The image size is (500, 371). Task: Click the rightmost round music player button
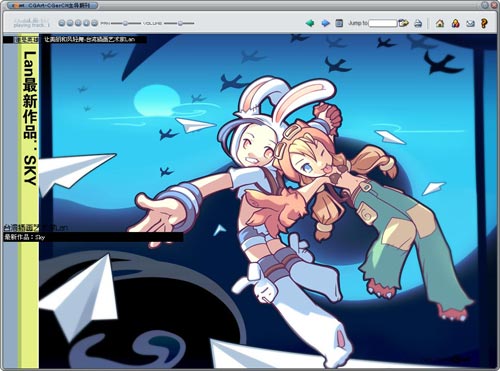click(95, 23)
